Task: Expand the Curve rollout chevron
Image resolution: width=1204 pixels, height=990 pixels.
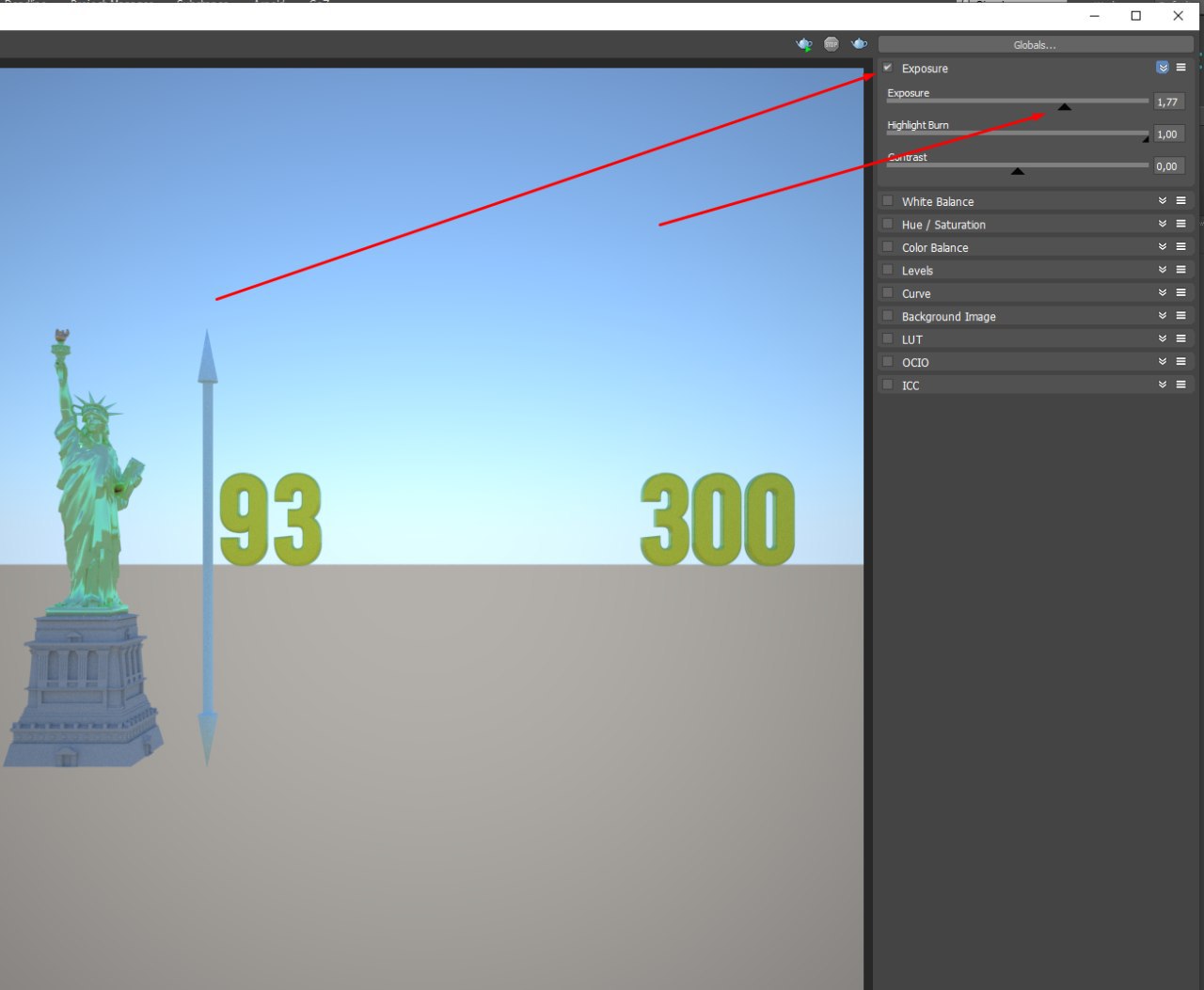Action: click(1163, 292)
